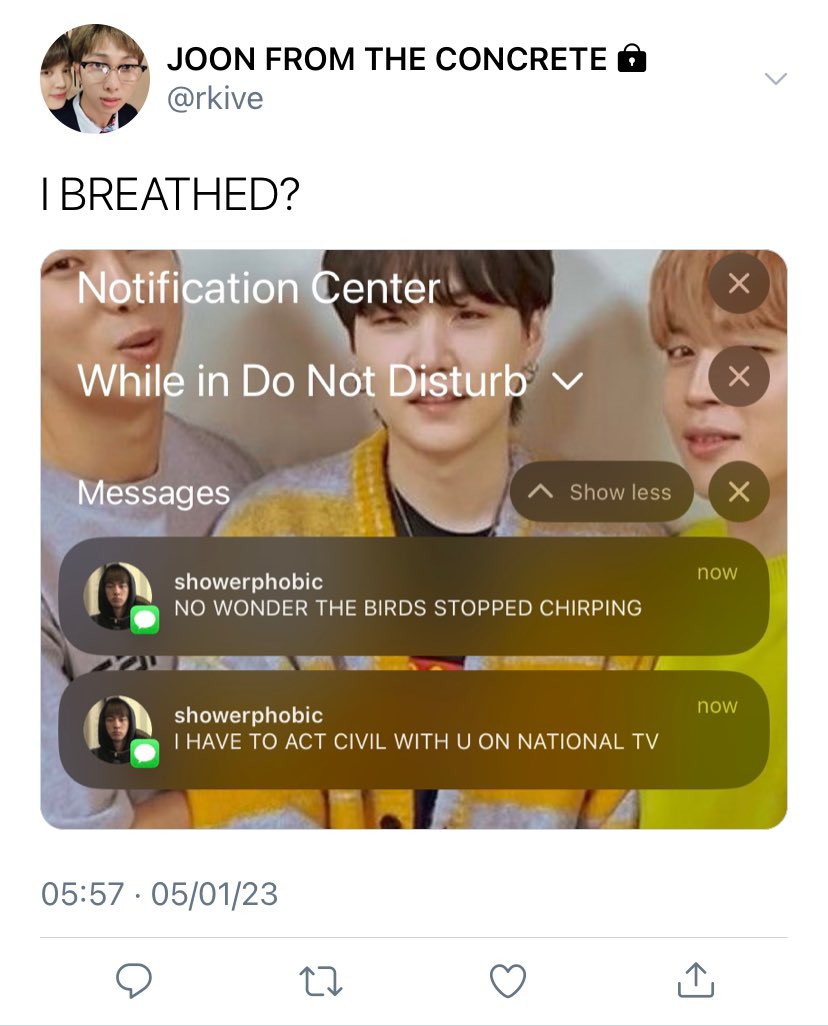Open the share icon menu
828x1026 pixels.
[696, 980]
